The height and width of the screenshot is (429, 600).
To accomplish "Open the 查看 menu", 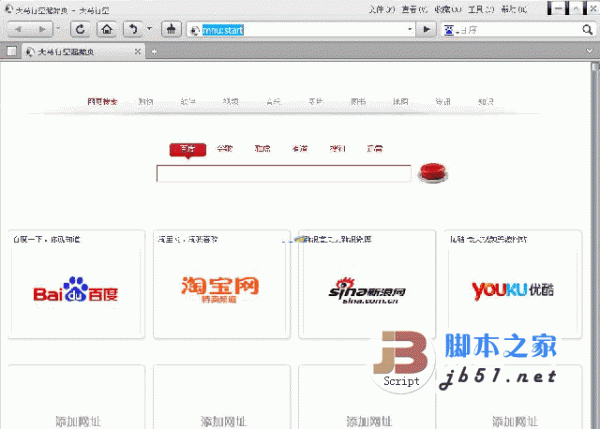I will [x=414, y=9].
